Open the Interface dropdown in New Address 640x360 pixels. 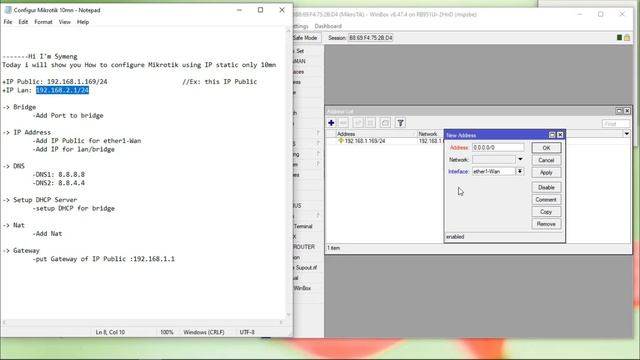(x=520, y=171)
